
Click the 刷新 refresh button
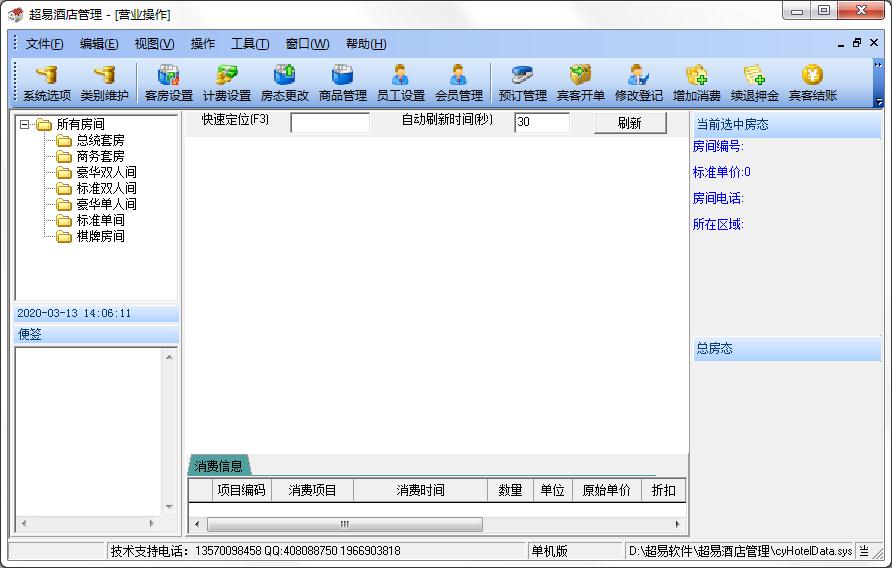pyautogui.click(x=630, y=123)
